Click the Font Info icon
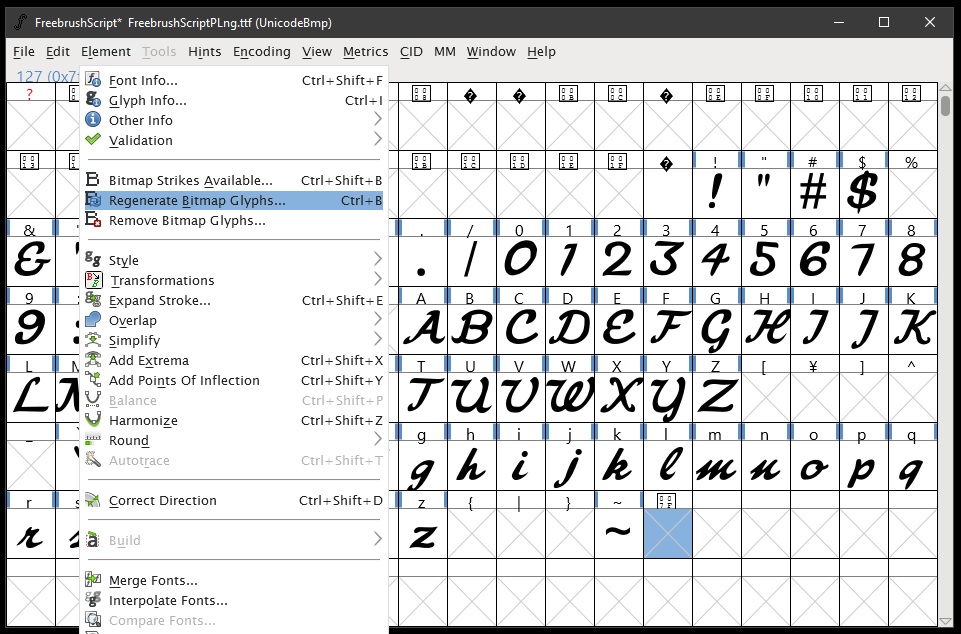This screenshot has width=961, height=634. pos(93,80)
